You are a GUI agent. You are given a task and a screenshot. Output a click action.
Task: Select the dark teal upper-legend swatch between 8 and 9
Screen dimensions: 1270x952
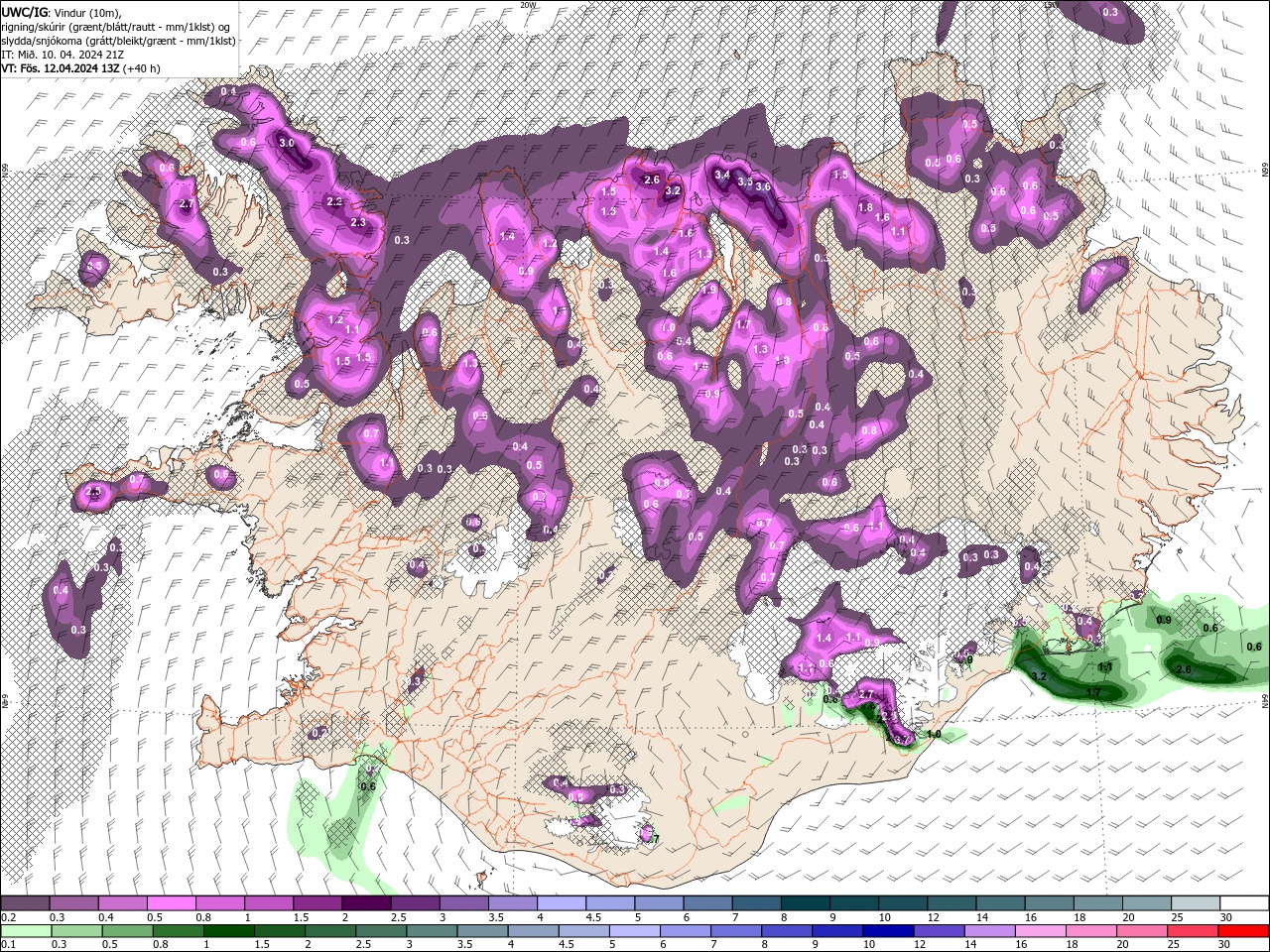(x=806, y=903)
